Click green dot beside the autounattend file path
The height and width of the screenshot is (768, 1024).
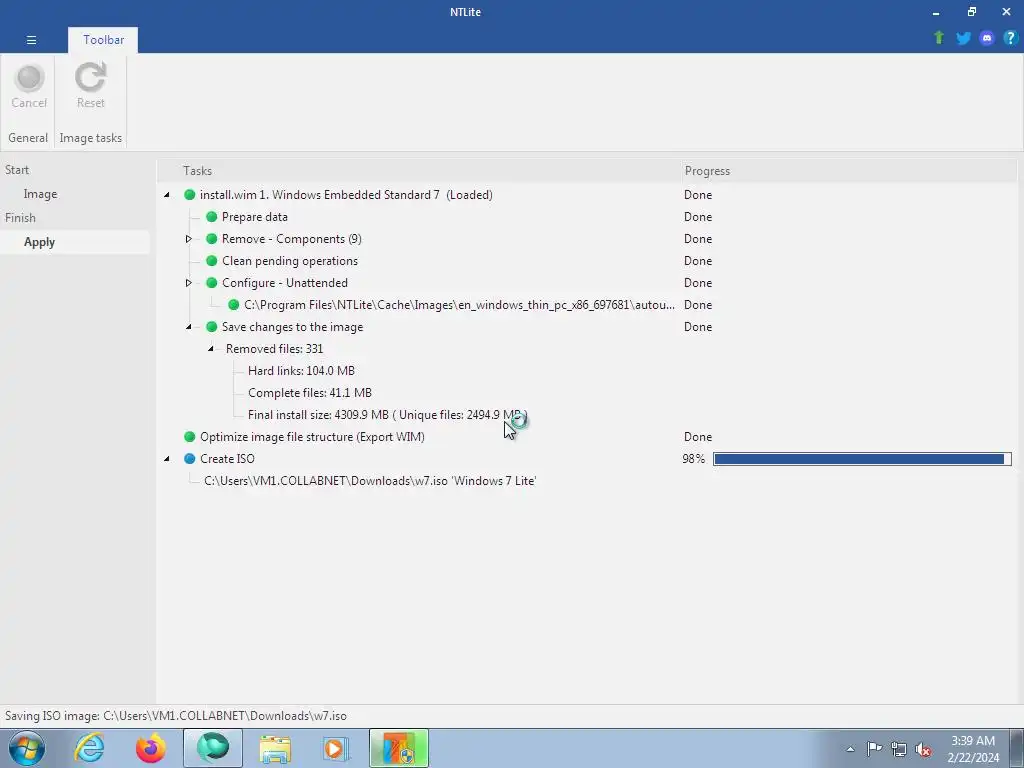[233, 305]
